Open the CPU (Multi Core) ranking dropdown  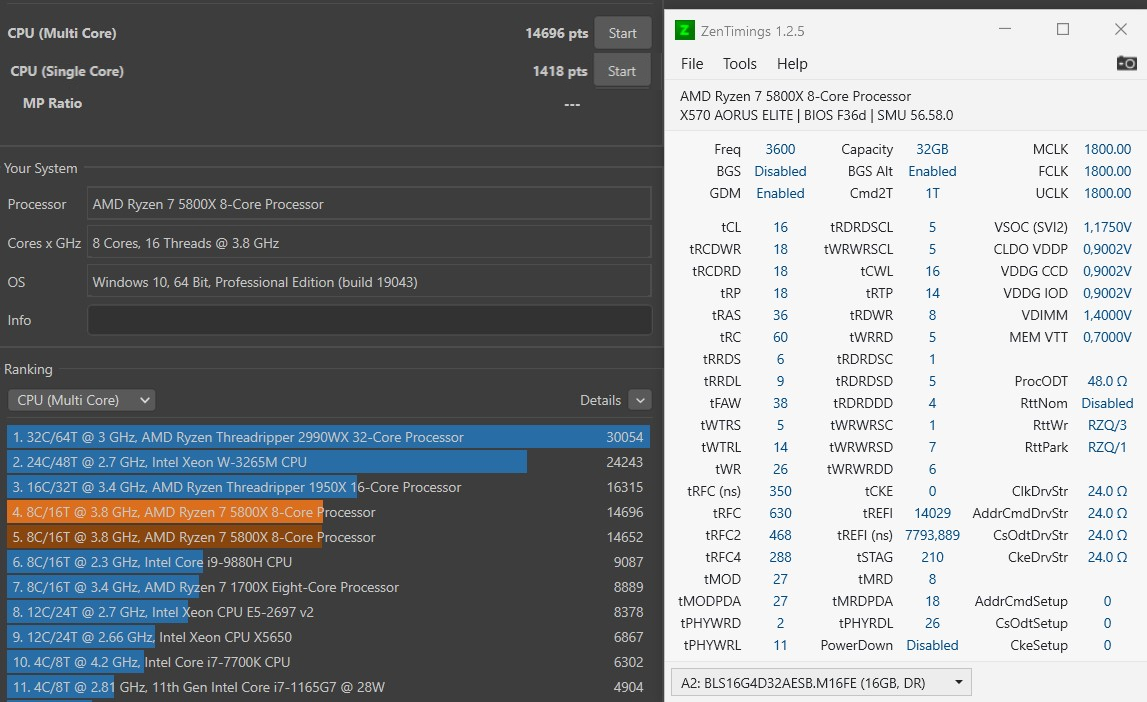(x=81, y=400)
